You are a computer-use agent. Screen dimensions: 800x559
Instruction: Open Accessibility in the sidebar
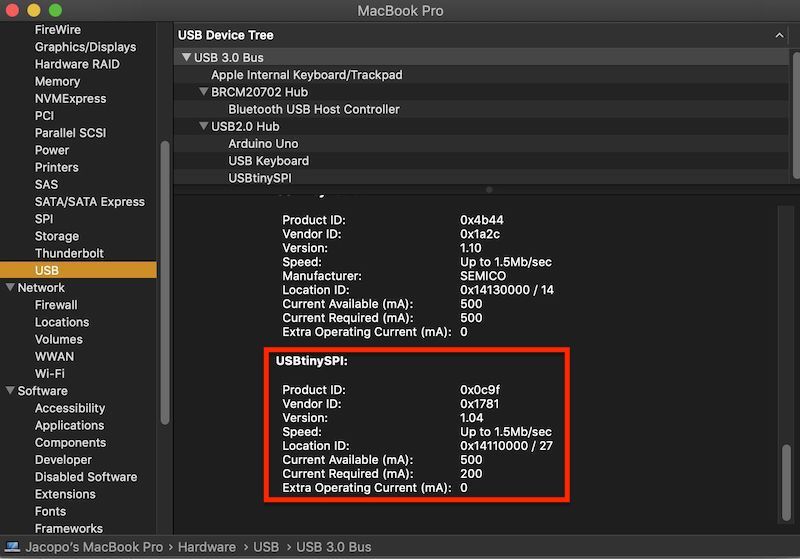pyautogui.click(x=70, y=408)
